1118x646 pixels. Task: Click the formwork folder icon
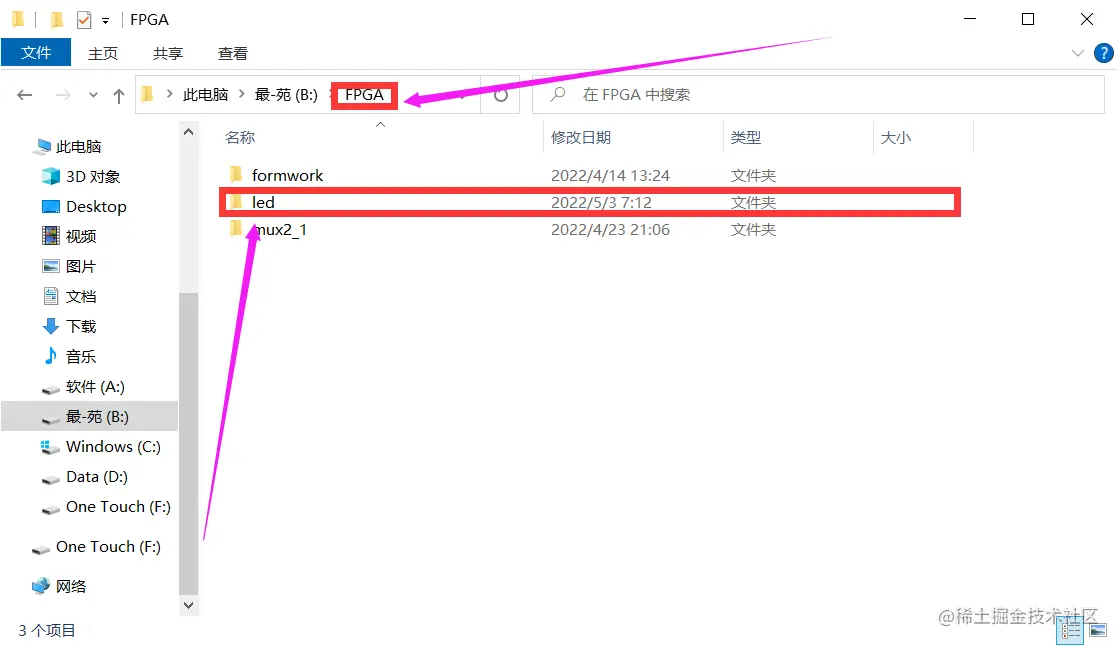coord(236,174)
